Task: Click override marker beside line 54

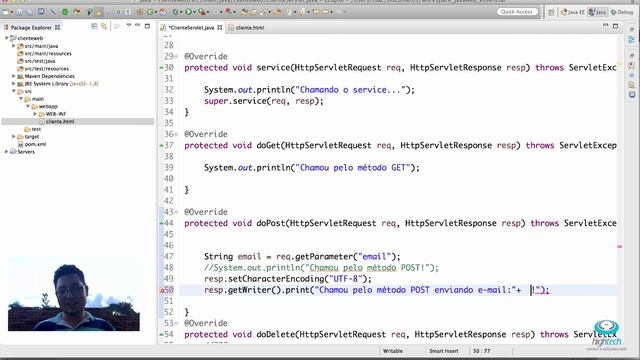Action: pyautogui.click(x=162, y=334)
